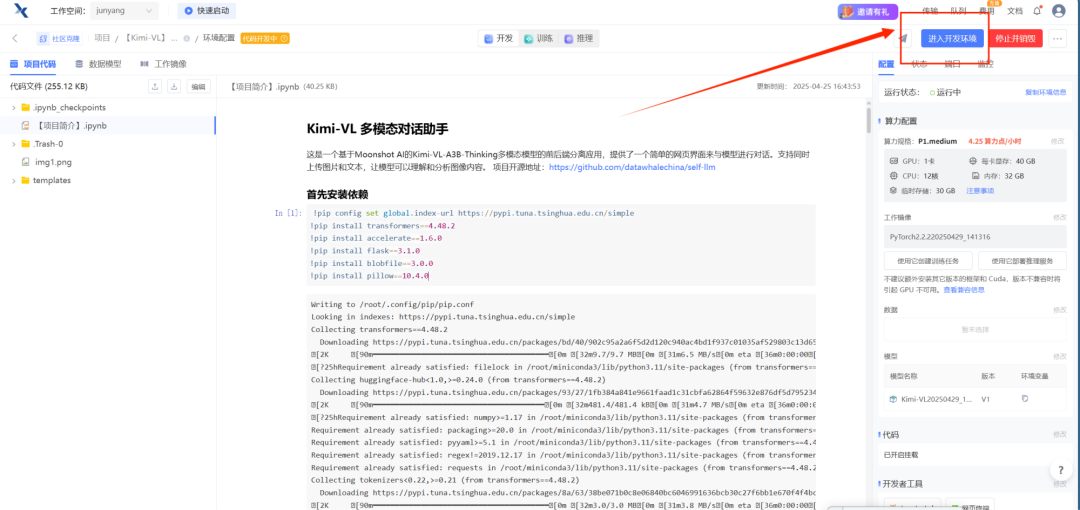Switch to the 项目代码 tab
This screenshot has height=510, width=1080.
click(33, 64)
